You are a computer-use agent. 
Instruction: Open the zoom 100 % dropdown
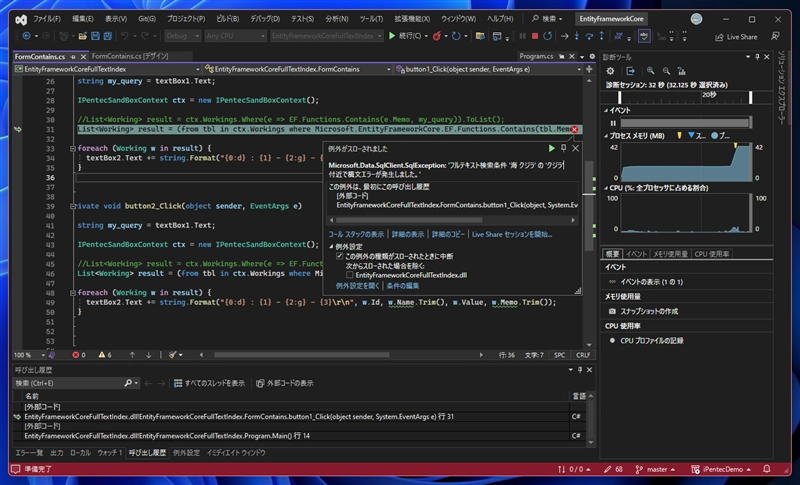point(30,355)
